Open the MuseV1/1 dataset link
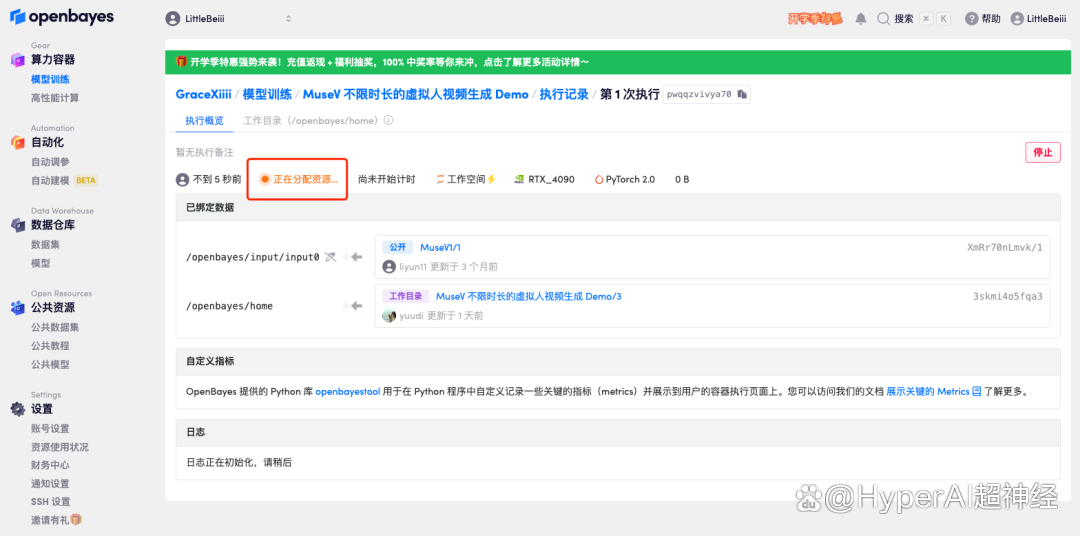 440,247
